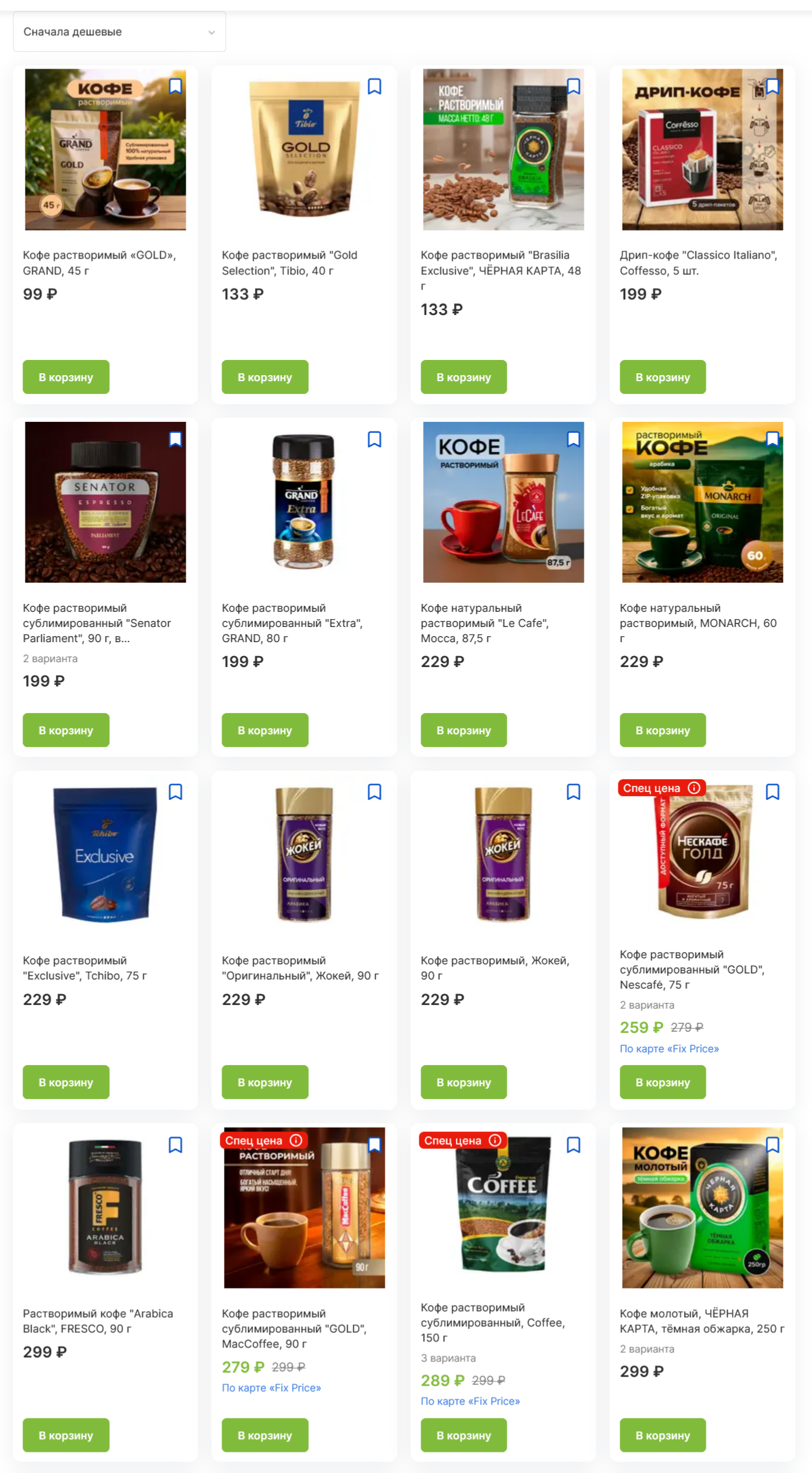The width and height of the screenshot is (812, 1473).
Task: Bookmark the GRAND Extra 80 г coffee
Action: (x=374, y=439)
